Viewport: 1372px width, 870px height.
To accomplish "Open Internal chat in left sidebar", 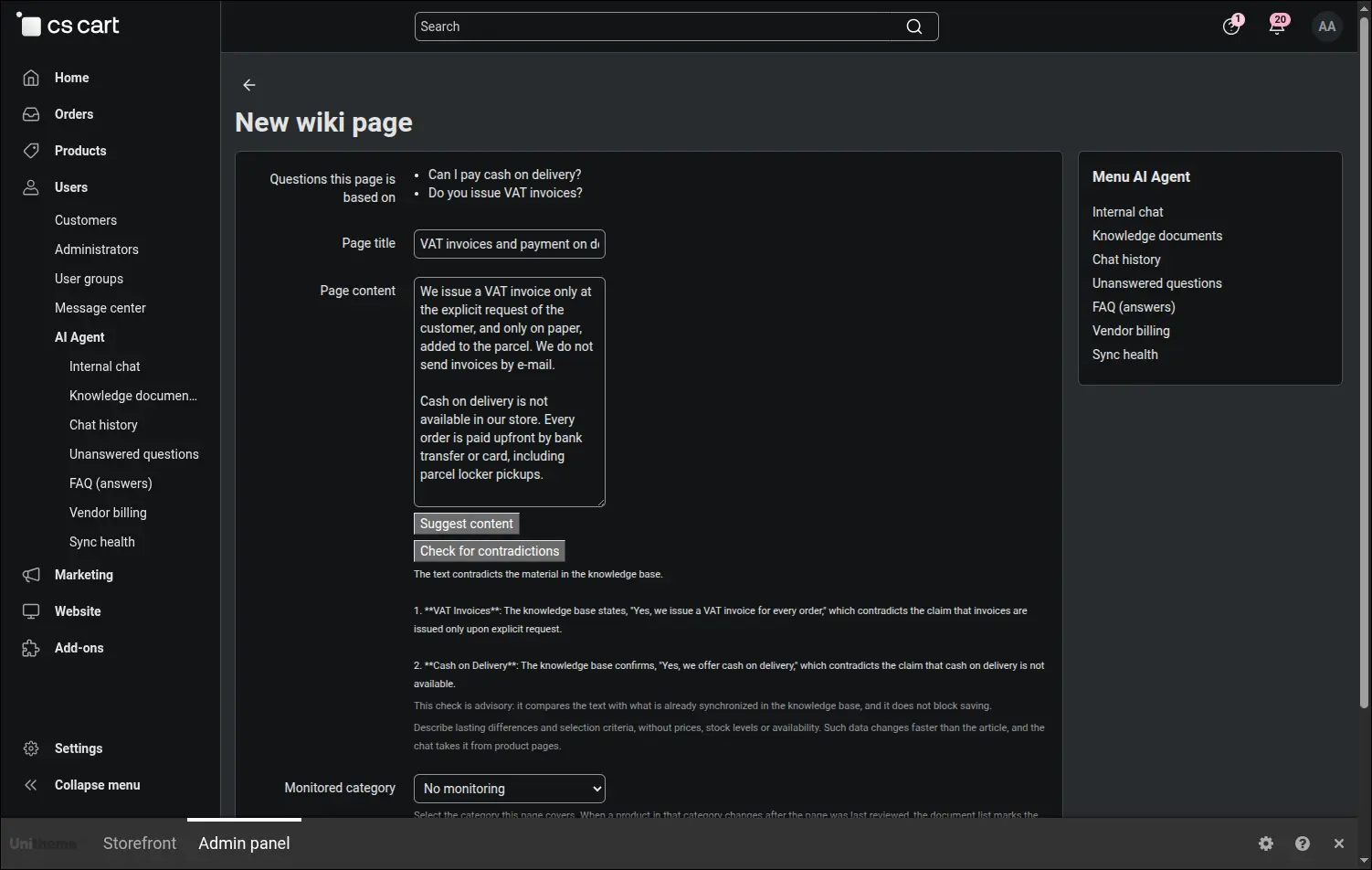I will coord(105,366).
